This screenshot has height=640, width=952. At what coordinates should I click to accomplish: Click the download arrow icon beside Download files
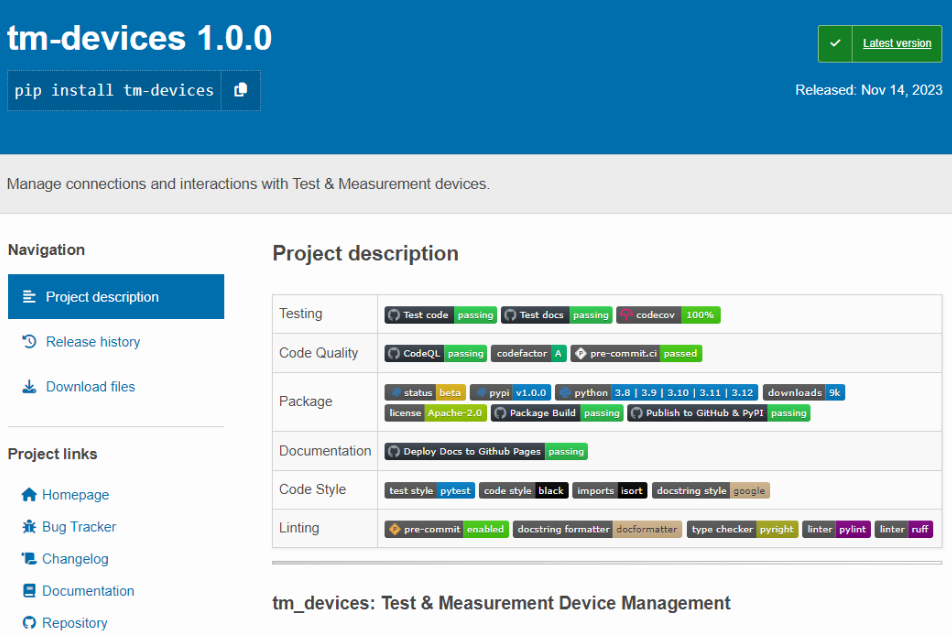tap(29, 387)
